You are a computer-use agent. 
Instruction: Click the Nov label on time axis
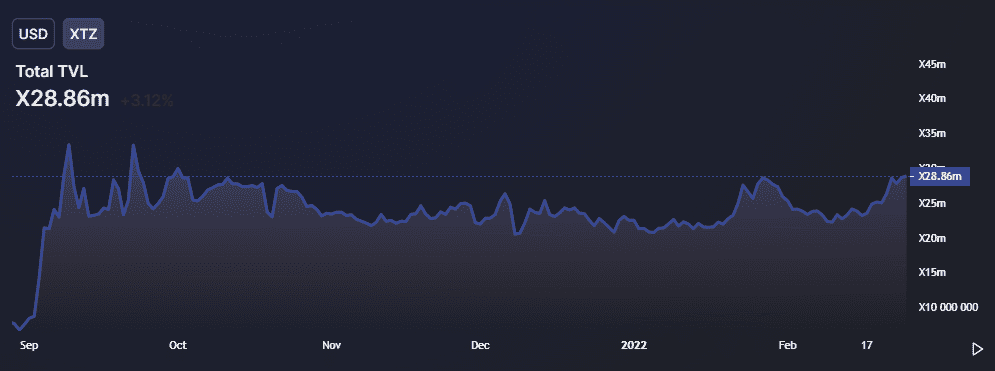click(x=332, y=346)
